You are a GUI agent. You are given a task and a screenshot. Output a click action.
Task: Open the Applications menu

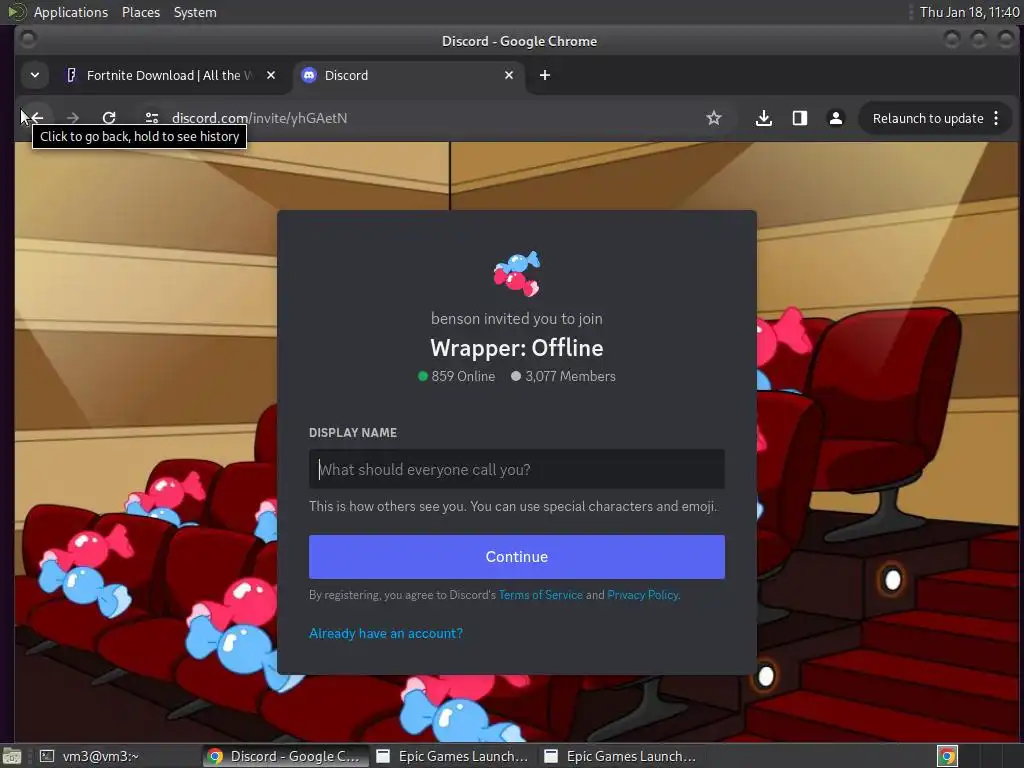tap(71, 12)
